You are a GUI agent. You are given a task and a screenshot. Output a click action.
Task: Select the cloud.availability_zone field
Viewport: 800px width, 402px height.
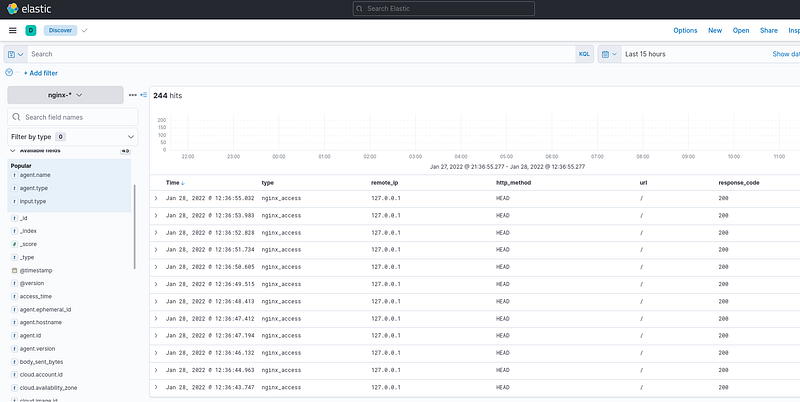(48, 388)
